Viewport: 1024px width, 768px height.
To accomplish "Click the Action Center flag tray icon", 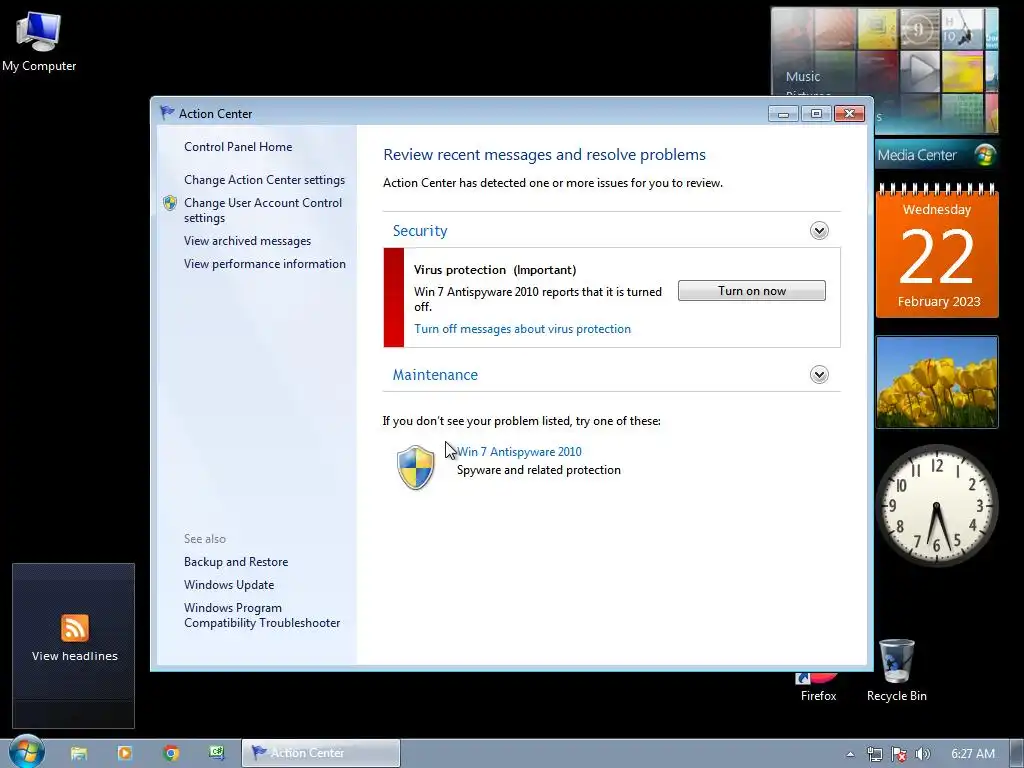I will pos(899,754).
